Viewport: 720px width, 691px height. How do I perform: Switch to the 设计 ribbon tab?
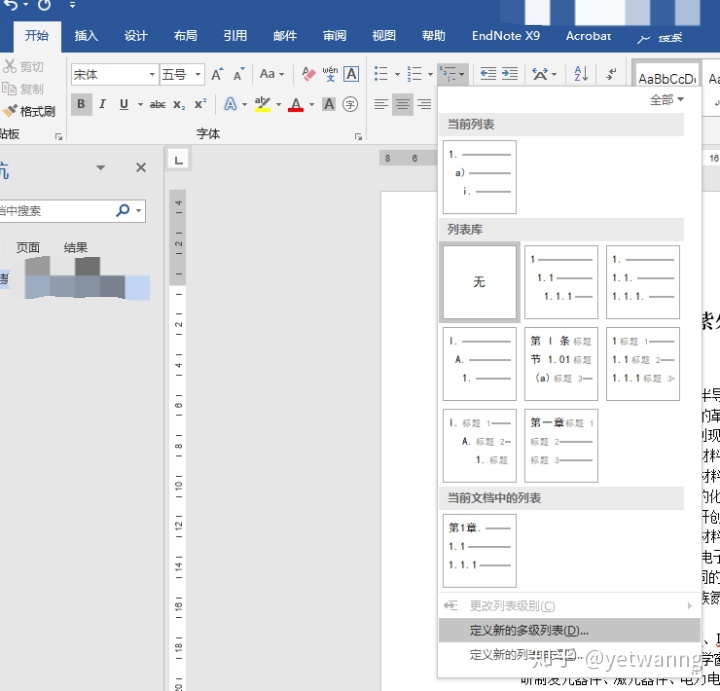pos(136,36)
